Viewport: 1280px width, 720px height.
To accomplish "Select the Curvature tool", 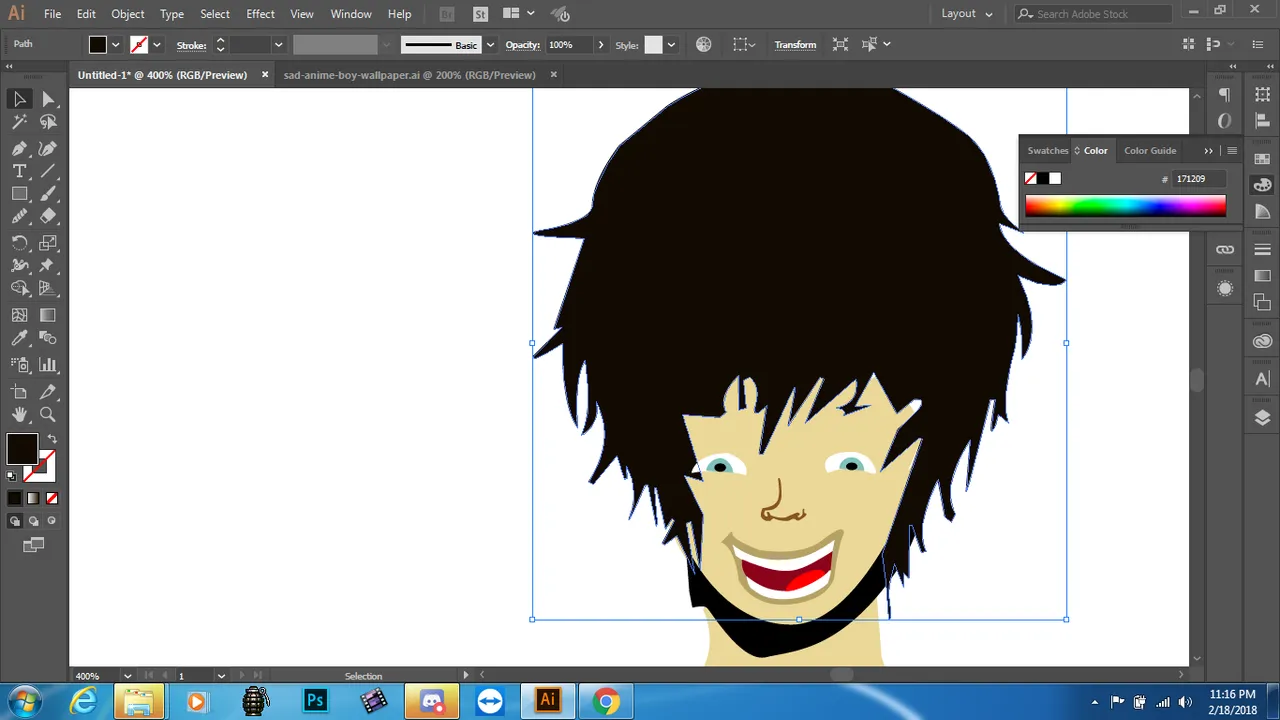I will [48, 148].
